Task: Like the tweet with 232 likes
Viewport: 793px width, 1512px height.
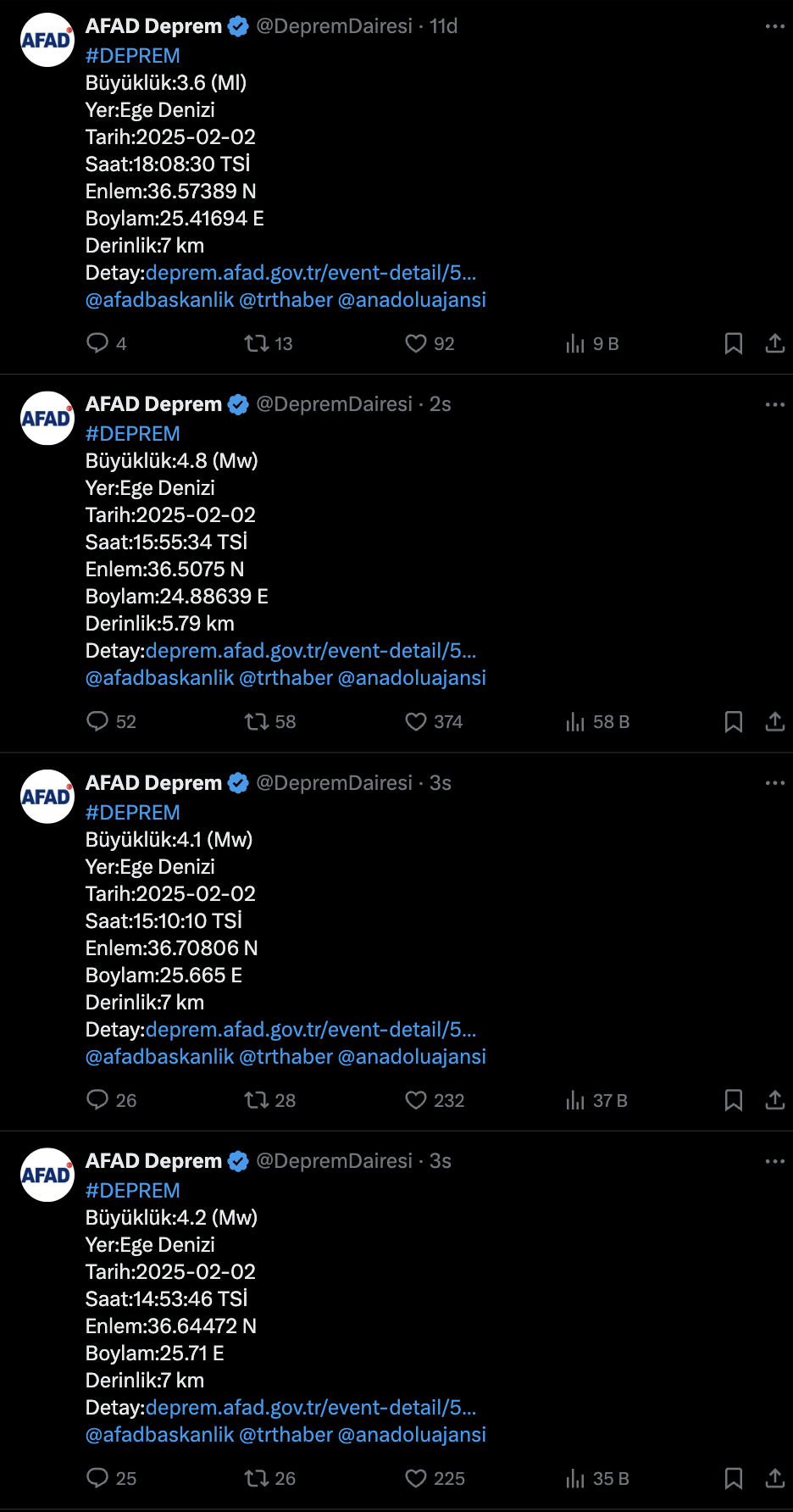Action: 435,1100
